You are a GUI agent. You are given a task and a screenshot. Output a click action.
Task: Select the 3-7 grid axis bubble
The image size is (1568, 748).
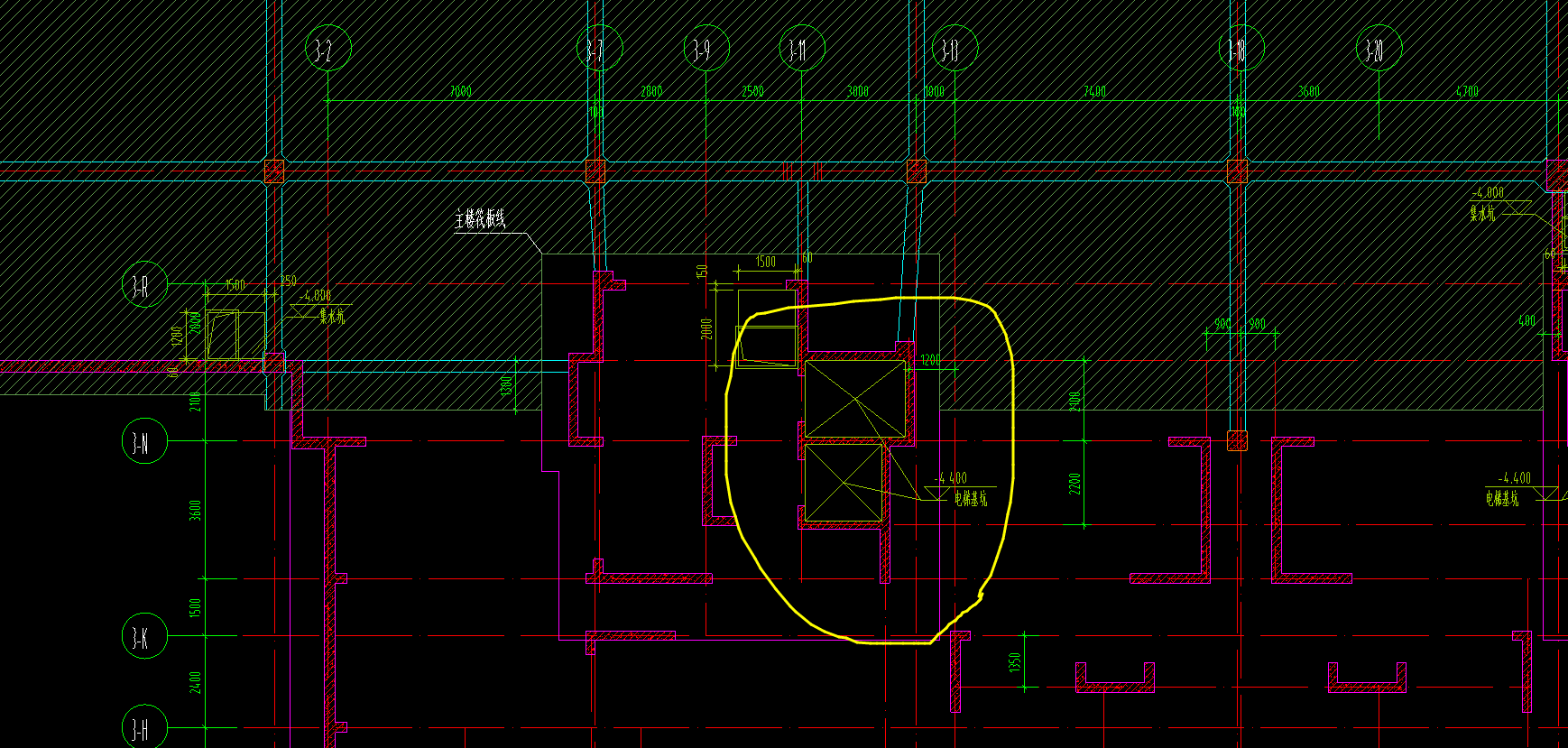599,49
